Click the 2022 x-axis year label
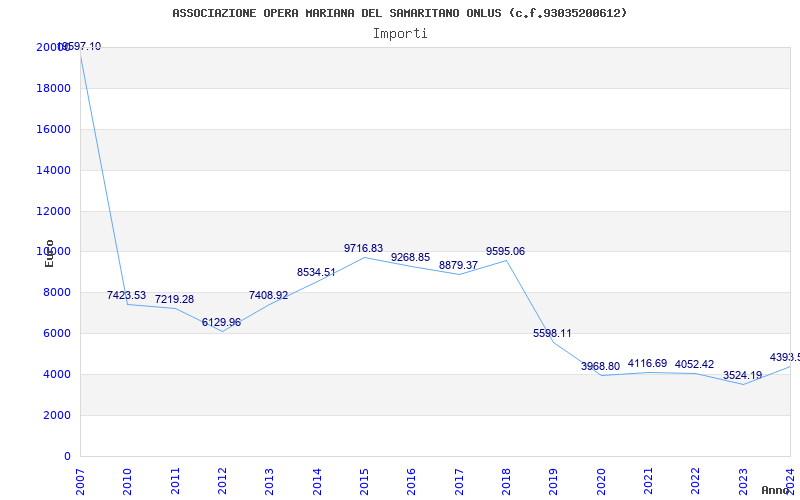The image size is (800, 500). coord(696,482)
